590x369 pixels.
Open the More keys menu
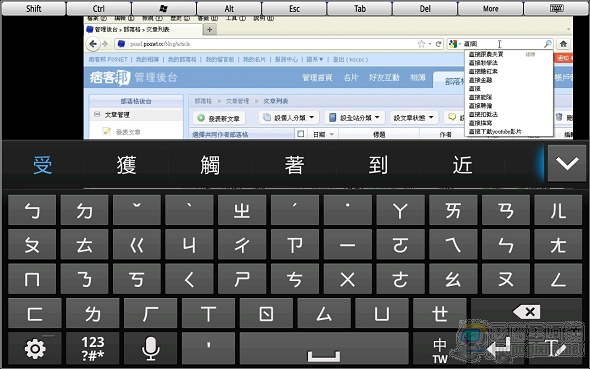coord(491,8)
